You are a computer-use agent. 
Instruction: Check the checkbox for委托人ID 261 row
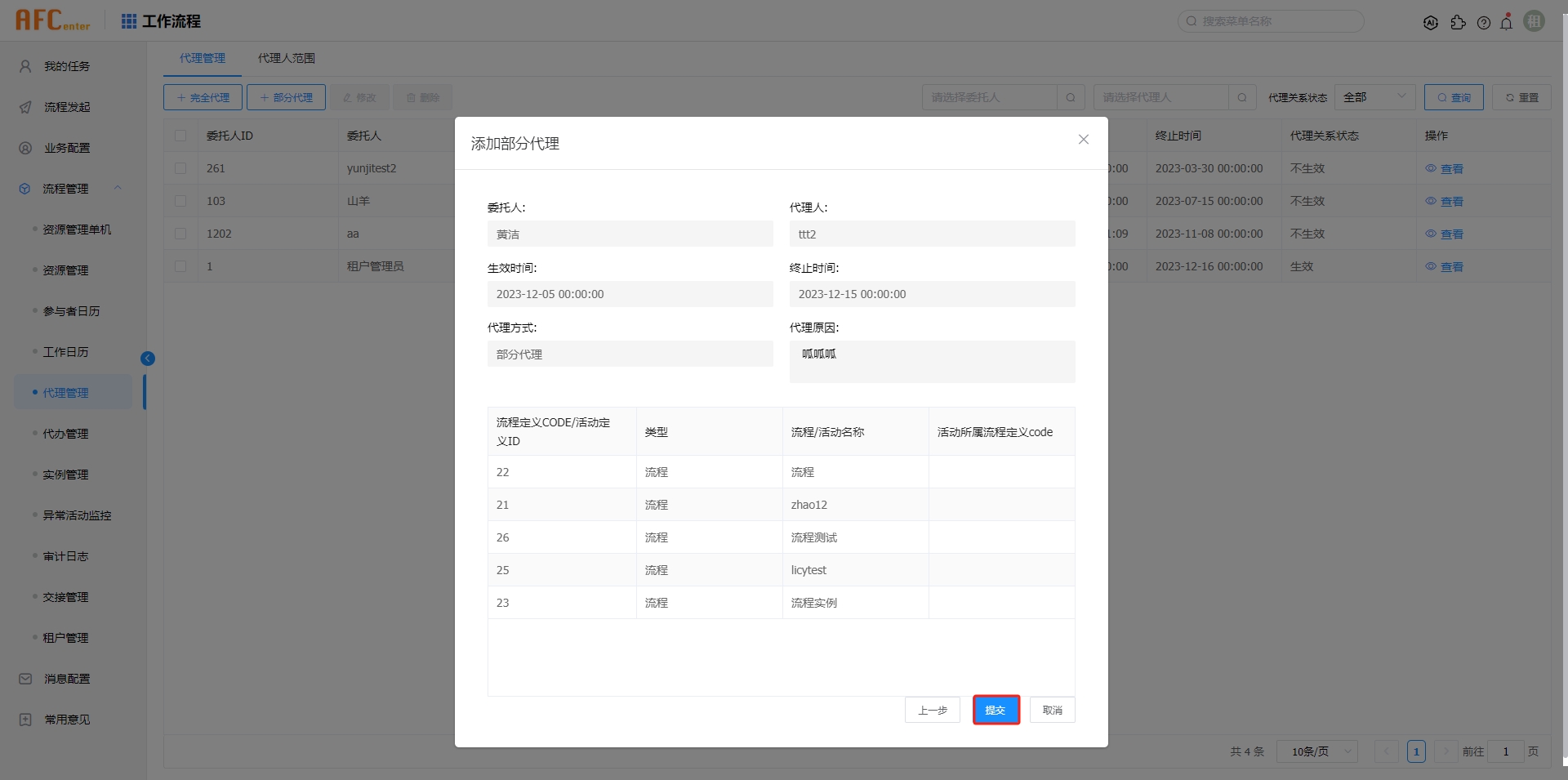(181, 168)
